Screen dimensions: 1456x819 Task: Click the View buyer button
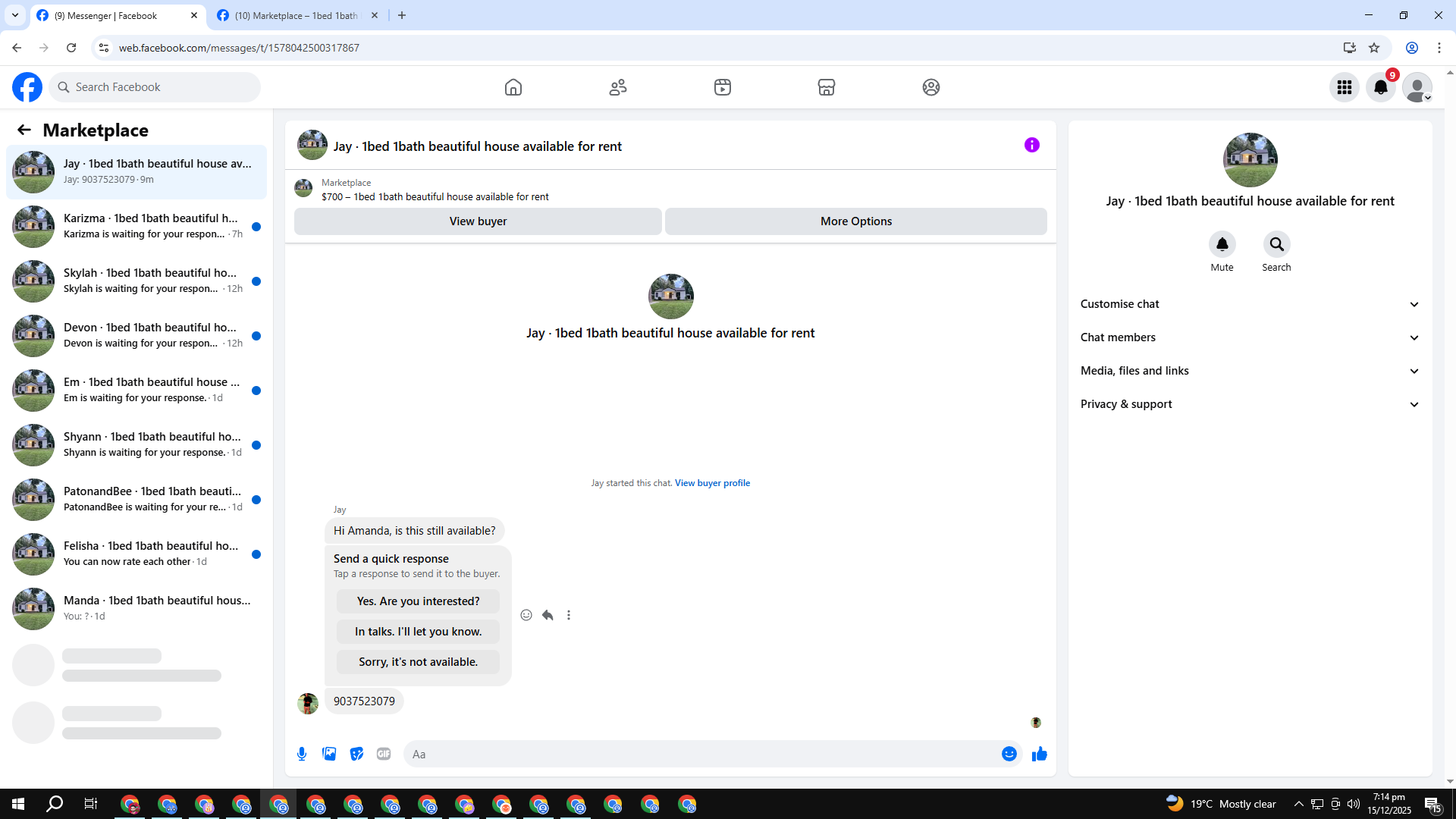(478, 221)
